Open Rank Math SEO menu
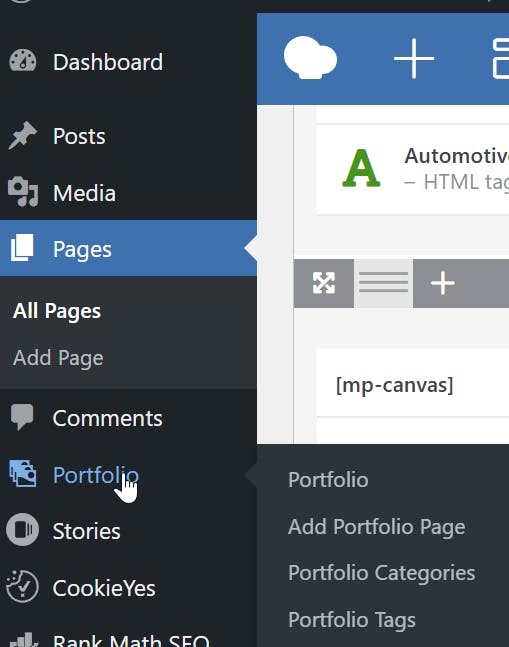The width and height of the screenshot is (509, 647). pyautogui.click(x=131, y=641)
